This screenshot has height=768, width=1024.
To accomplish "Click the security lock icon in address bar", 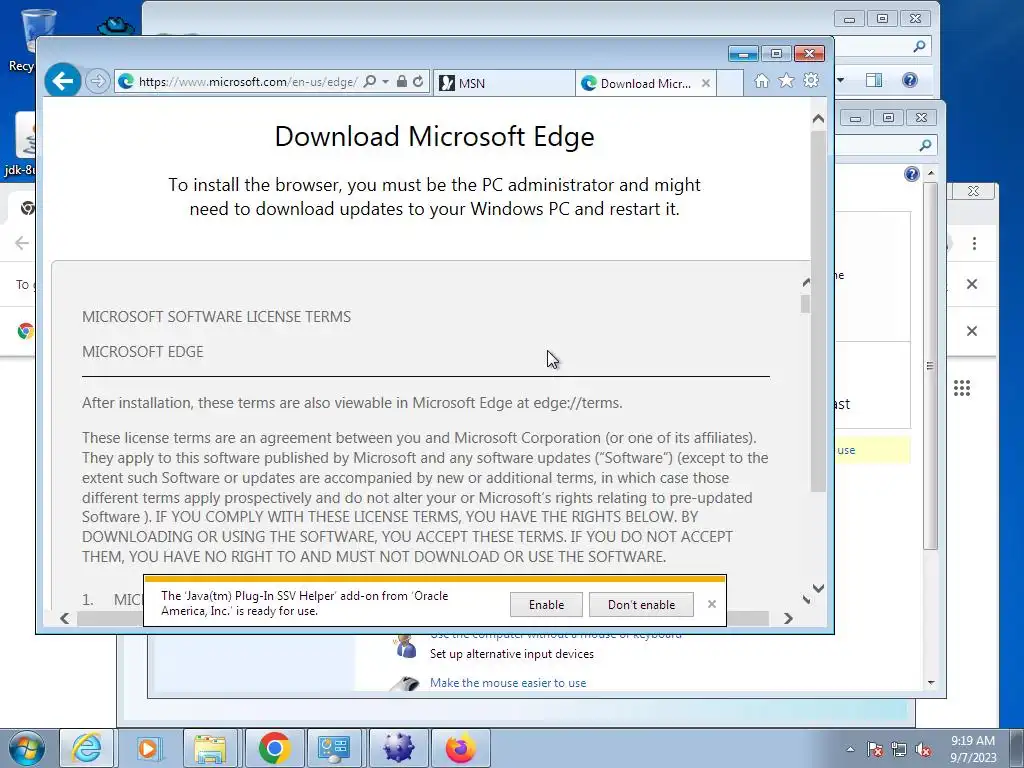I will 402,82.
